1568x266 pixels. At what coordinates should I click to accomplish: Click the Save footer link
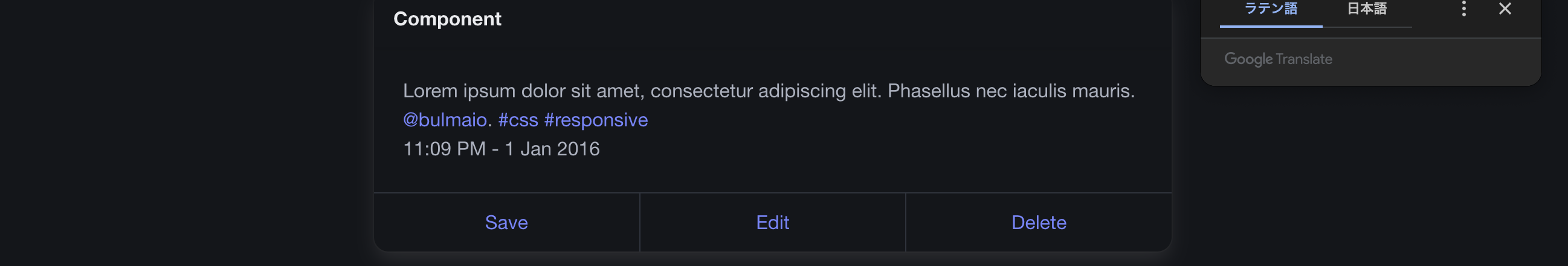pyautogui.click(x=506, y=222)
